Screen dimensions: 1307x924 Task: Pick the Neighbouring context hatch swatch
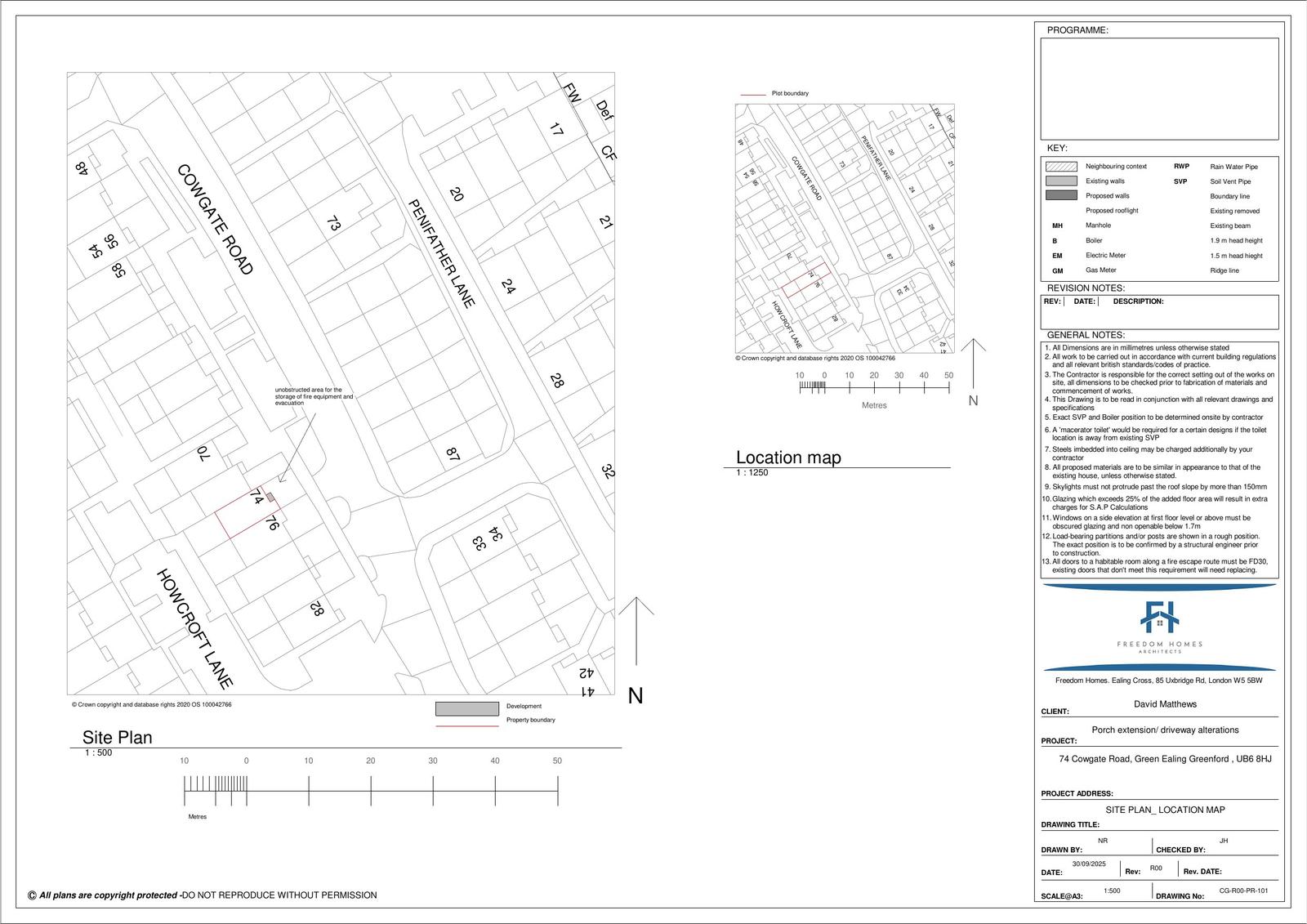[1060, 167]
